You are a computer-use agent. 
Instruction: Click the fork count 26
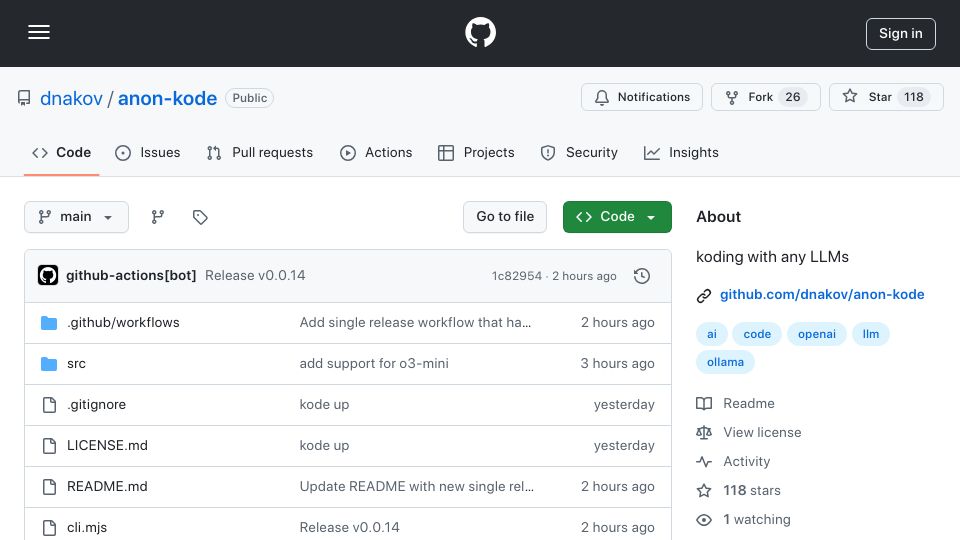[x=792, y=97]
